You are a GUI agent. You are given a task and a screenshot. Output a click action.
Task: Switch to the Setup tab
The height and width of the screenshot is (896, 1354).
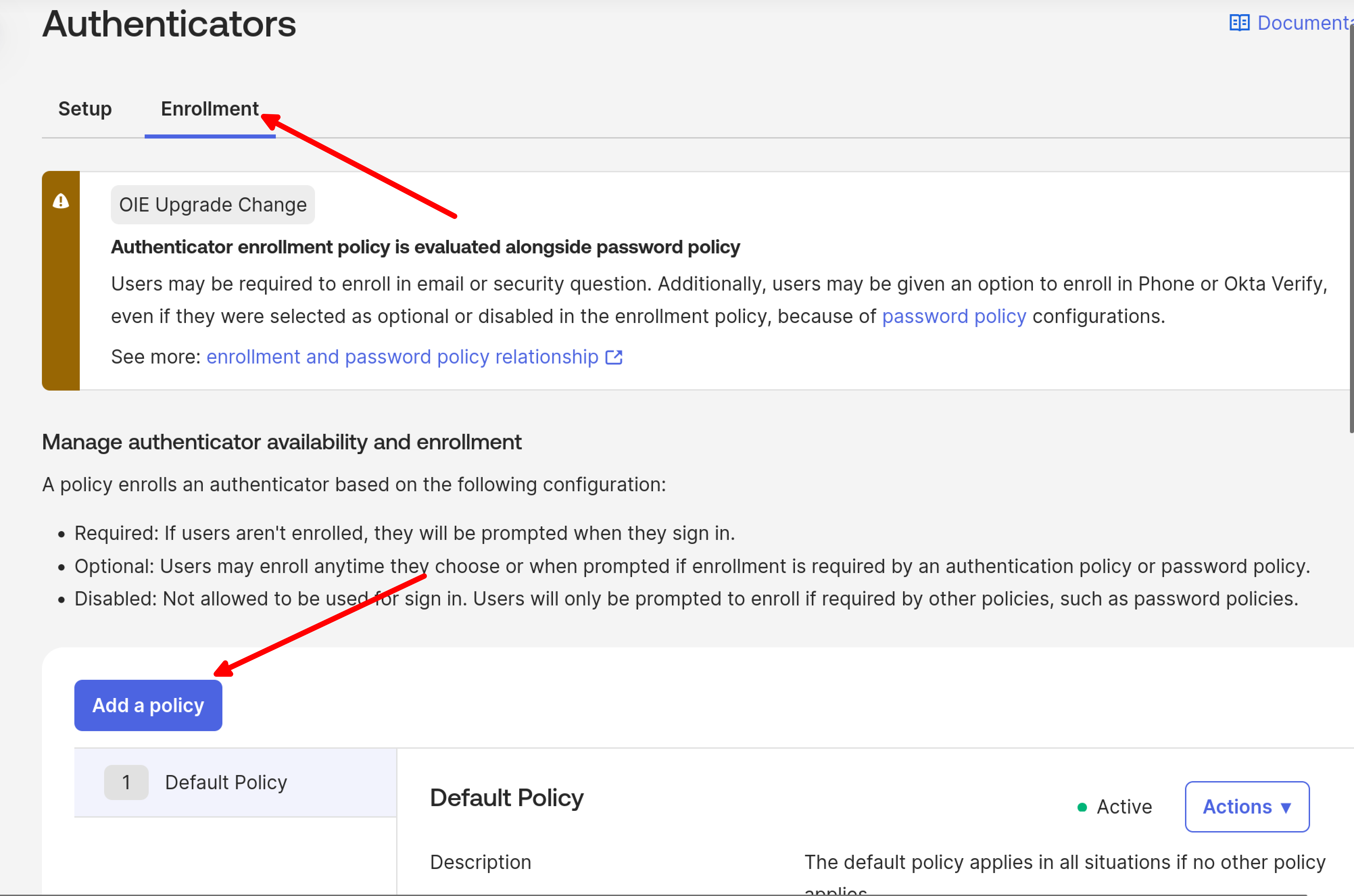coord(84,108)
